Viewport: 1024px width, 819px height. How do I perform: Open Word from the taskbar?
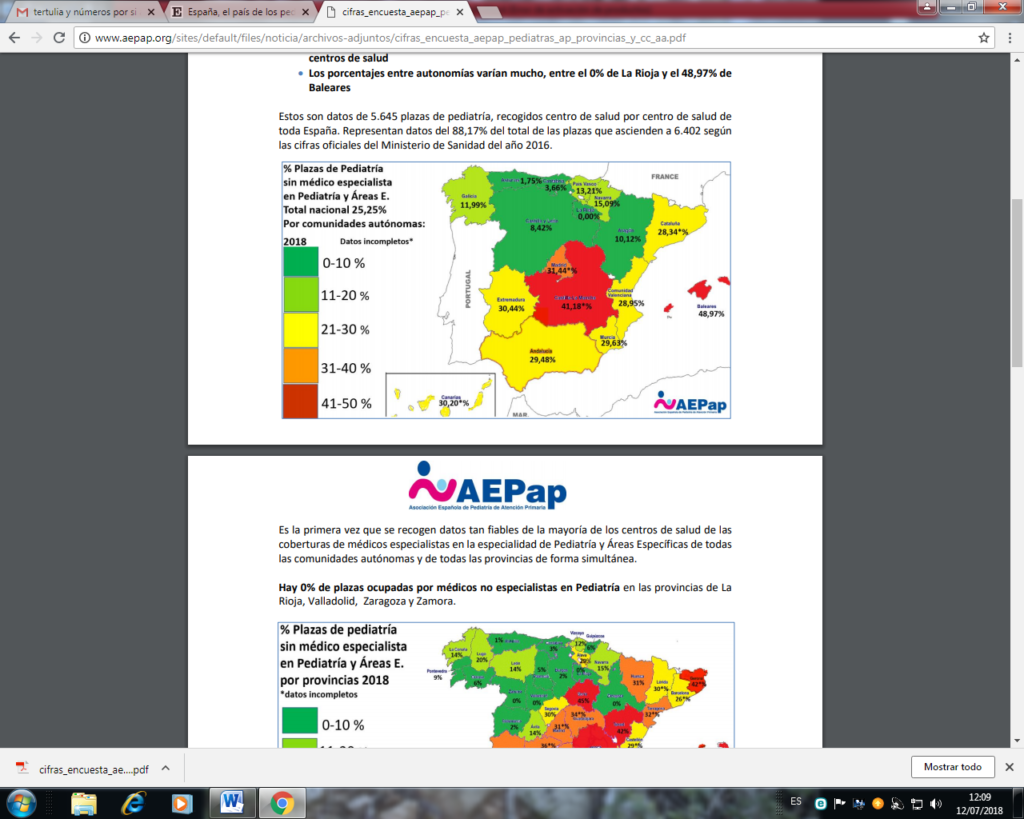pyautogui.click(x=232, y=802)
